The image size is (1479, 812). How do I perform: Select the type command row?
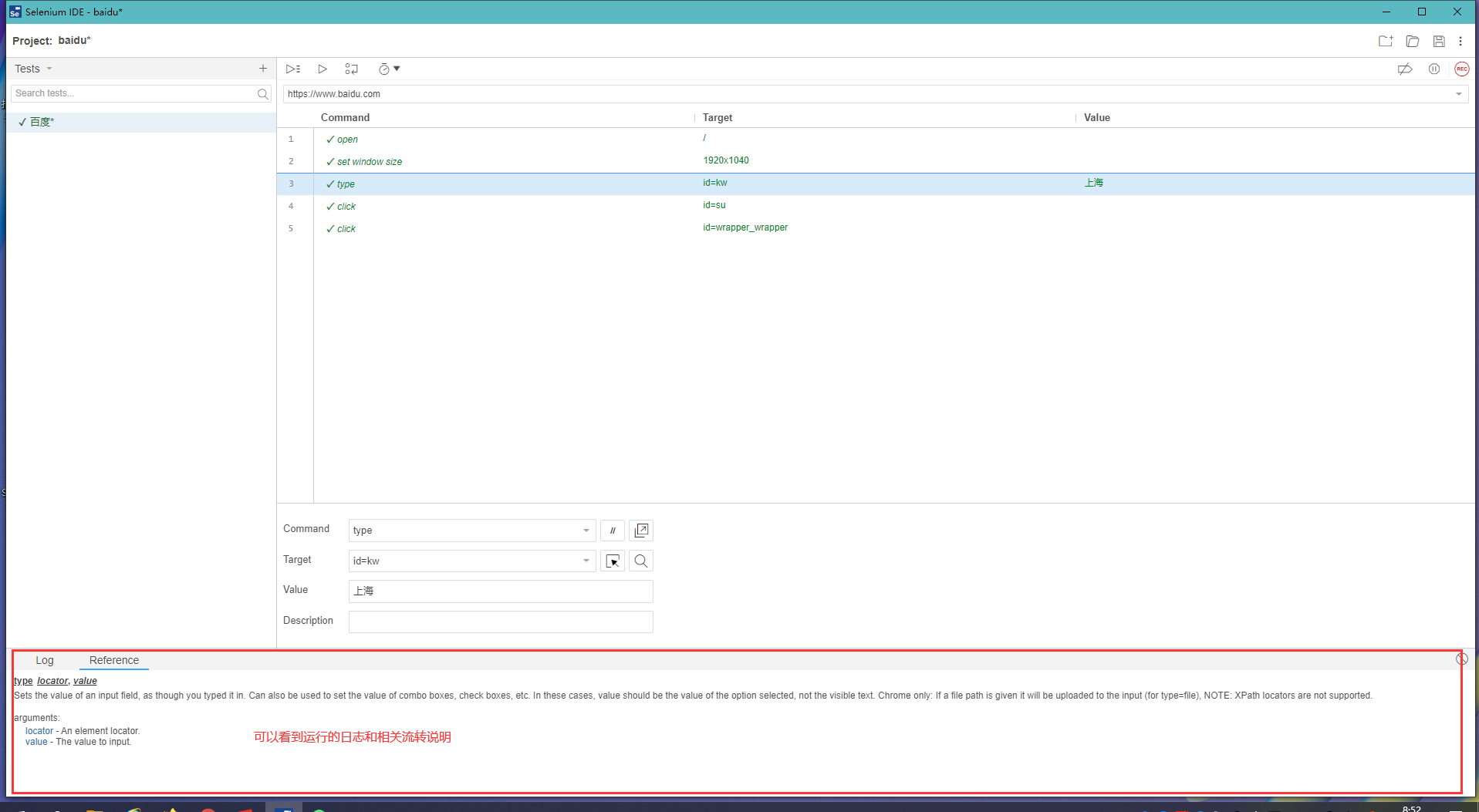[x=876, y=184]
